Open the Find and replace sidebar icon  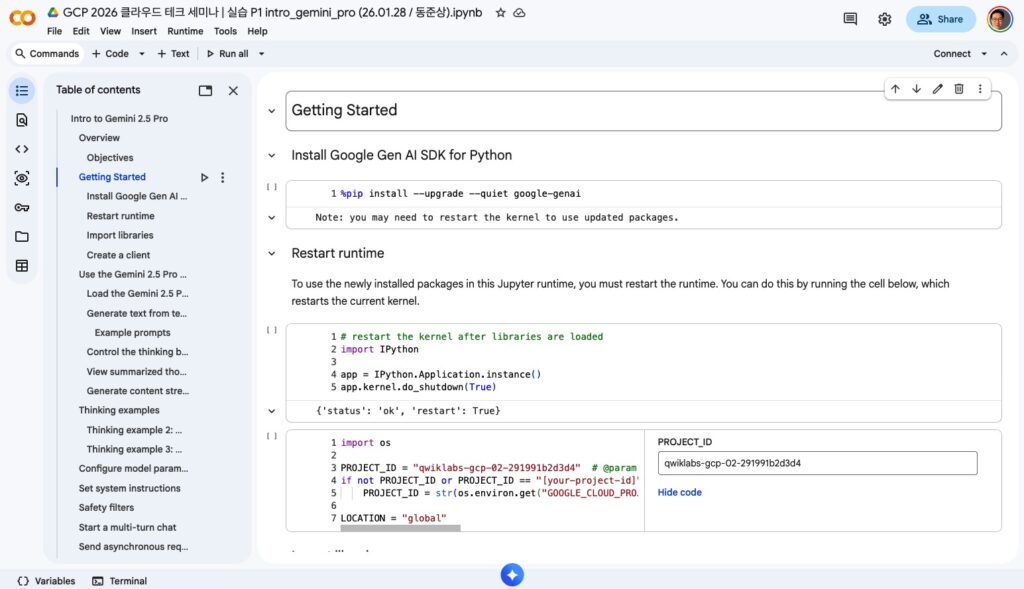[x=22, y=120]
